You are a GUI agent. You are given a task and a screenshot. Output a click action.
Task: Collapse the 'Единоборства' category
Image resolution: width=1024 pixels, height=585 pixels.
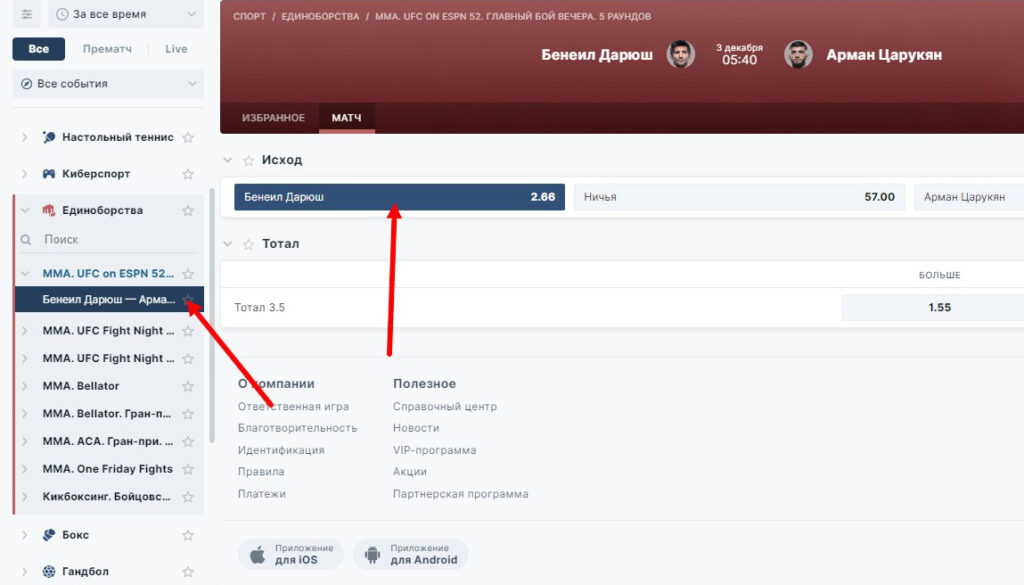click(x=25, y=210)
